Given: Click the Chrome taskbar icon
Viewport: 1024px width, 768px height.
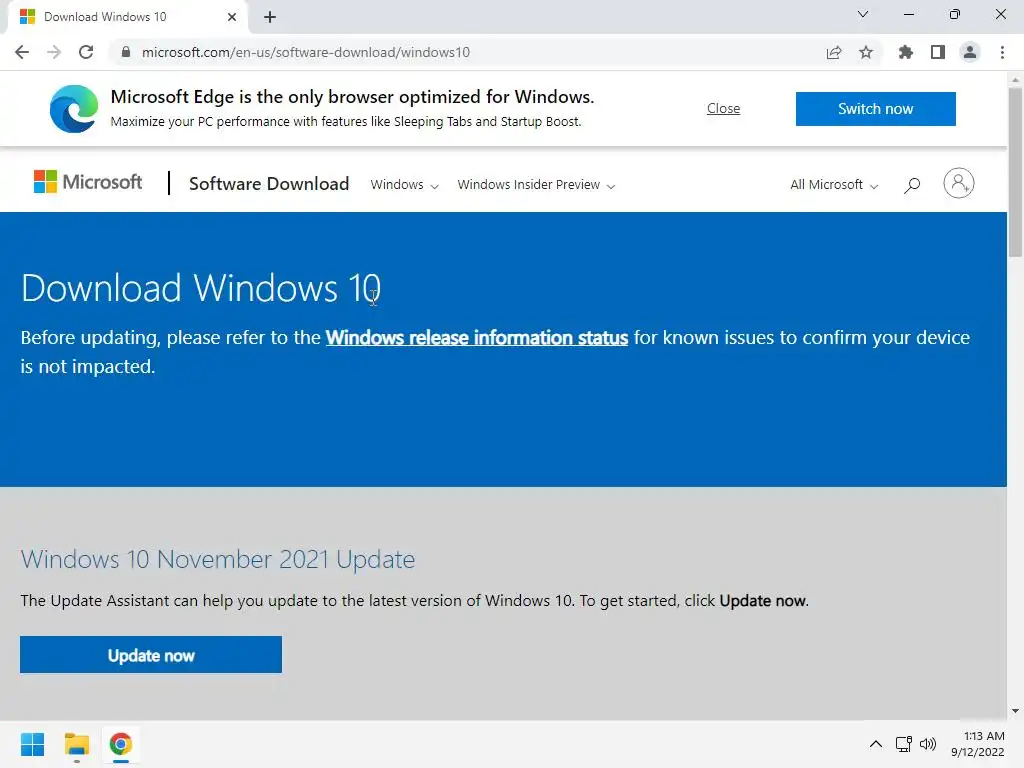Looking at the screenshot, I should [120, 744].
